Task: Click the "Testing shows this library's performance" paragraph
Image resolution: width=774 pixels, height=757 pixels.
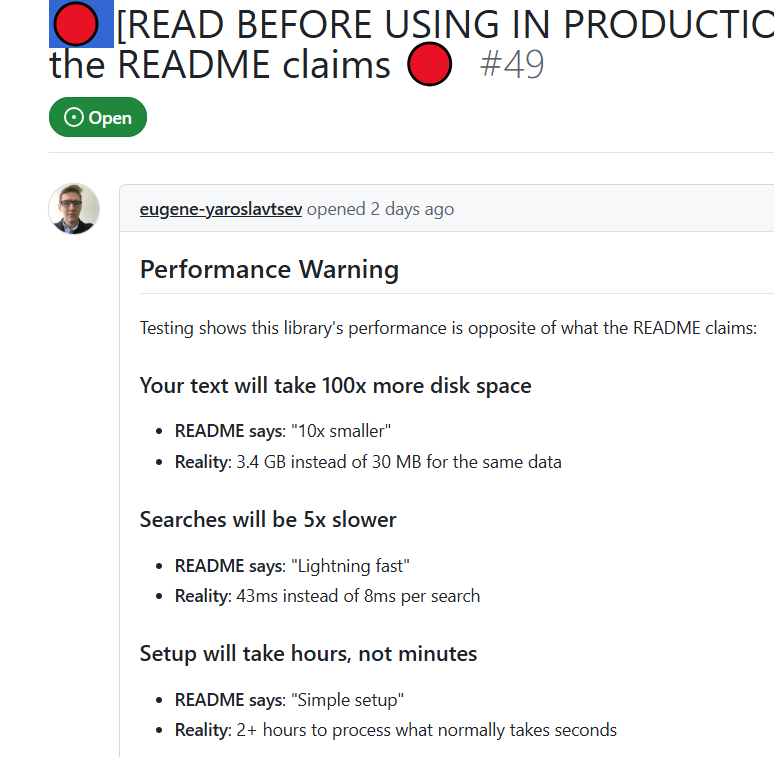Action: (448, 328)
